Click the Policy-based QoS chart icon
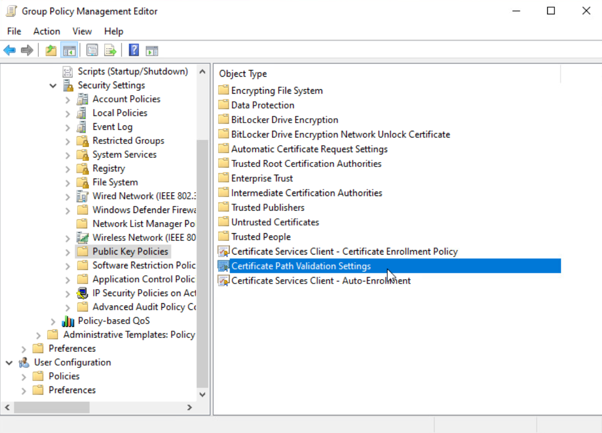Image resolution: width=602 pixels, height=433 pixels. point(68,321)
